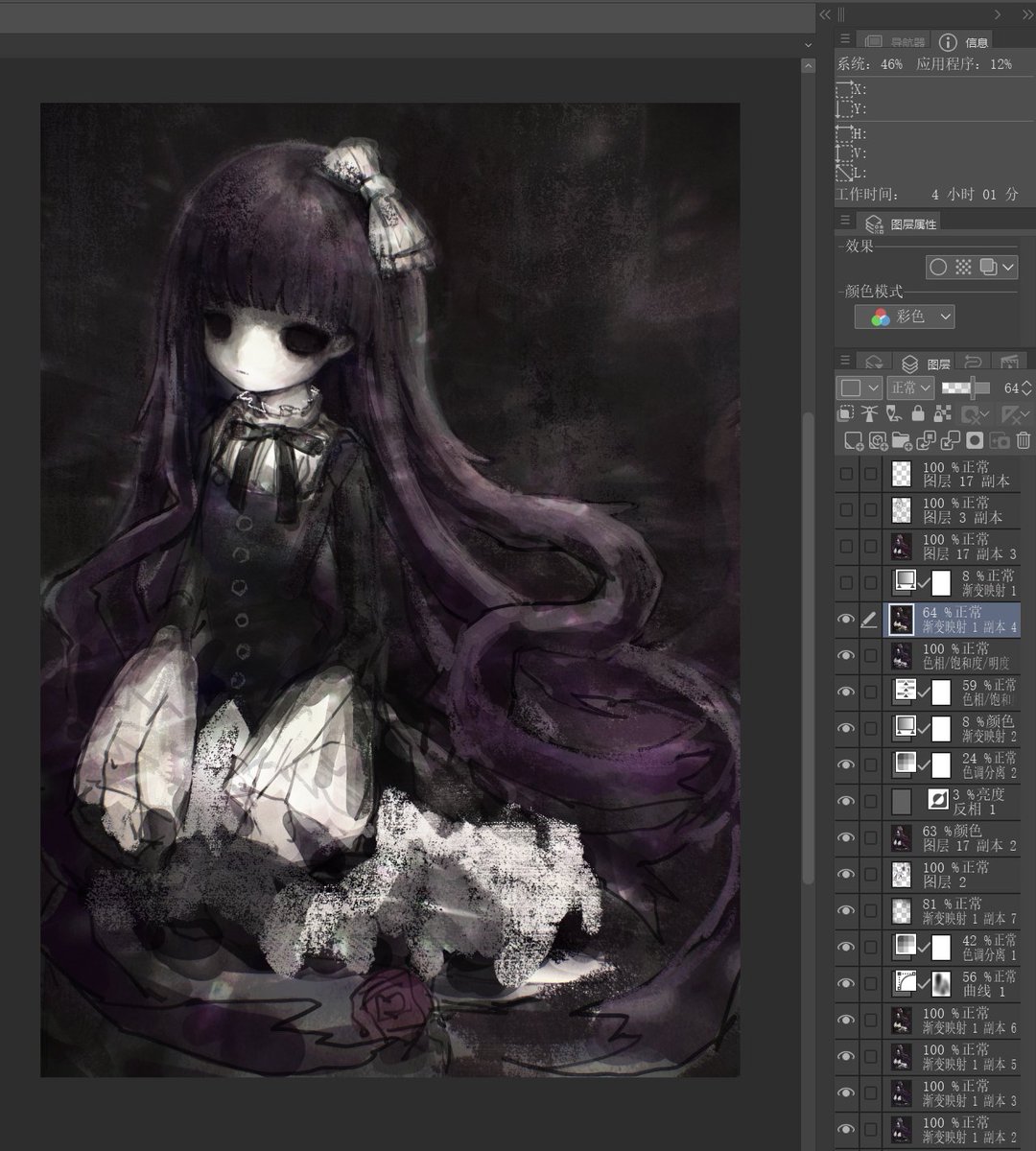The height and width of the screenshot is (1151, 1036).
Task: Open the mask enable dropdown
Action: [975, 413]
